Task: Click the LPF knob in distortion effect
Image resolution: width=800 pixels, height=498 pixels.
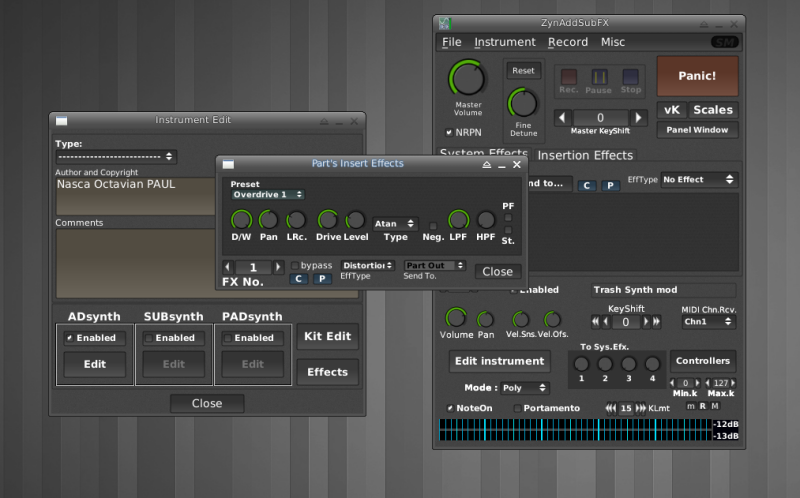Action: tap(458, 220)
